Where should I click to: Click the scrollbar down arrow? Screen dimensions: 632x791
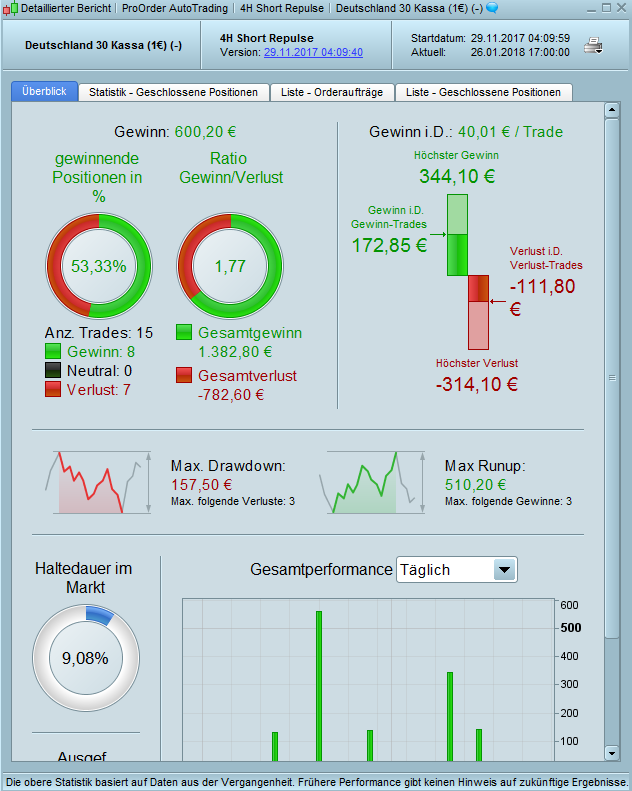pos(612,753)
